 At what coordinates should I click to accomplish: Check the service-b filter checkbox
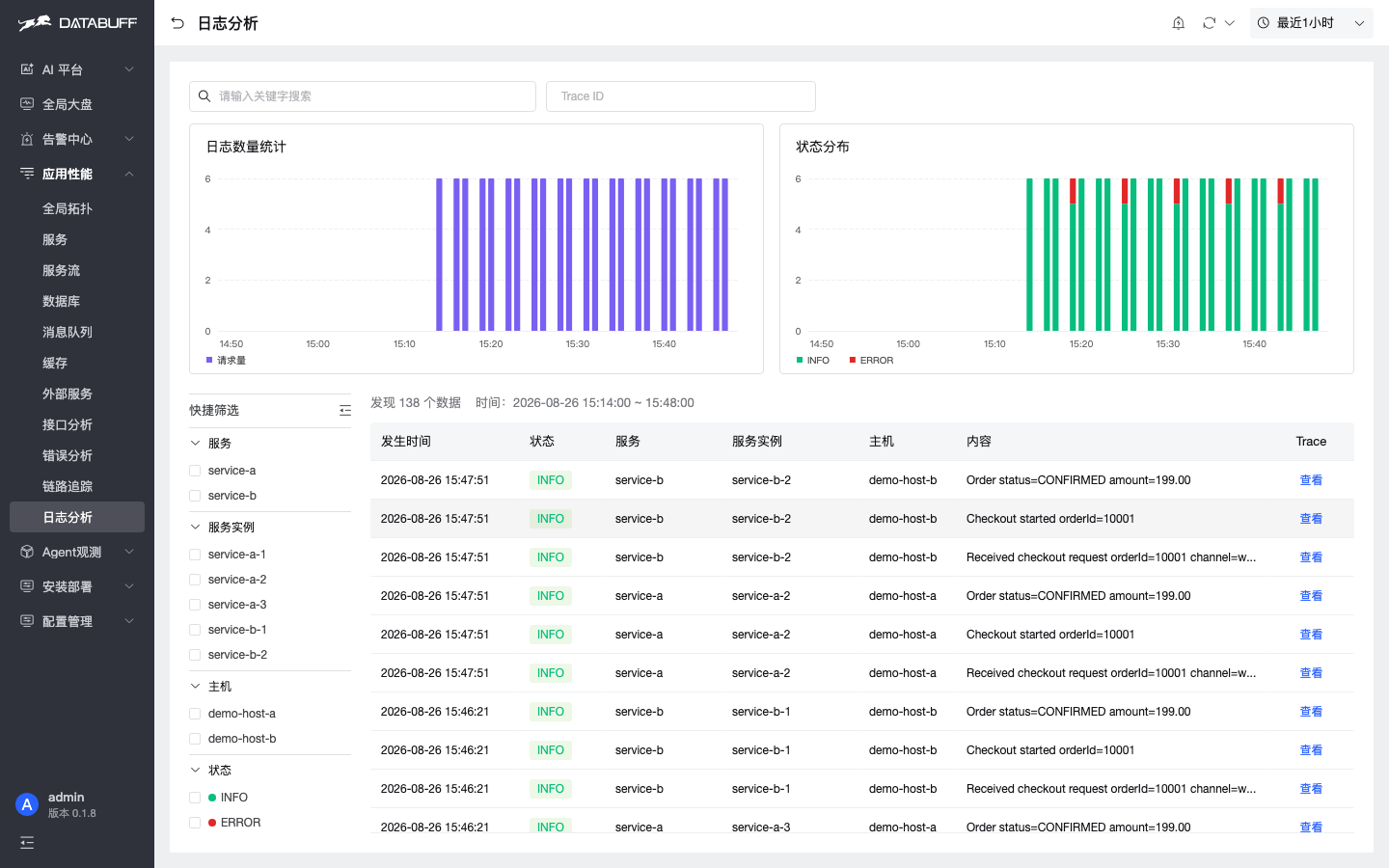(x=195, y=496)
